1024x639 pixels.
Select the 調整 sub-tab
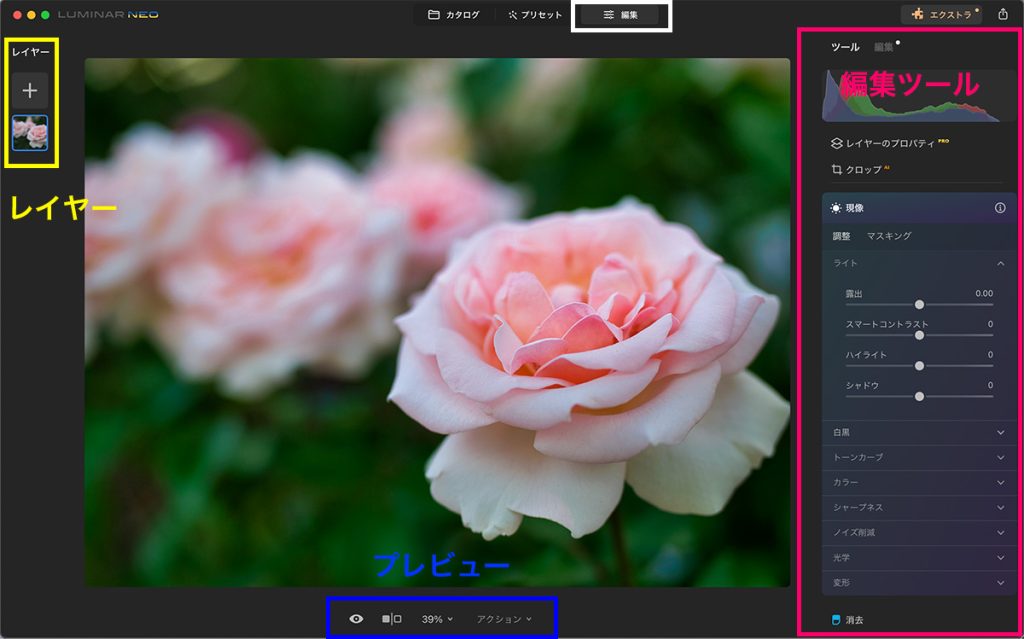click(x=841, y=236)
